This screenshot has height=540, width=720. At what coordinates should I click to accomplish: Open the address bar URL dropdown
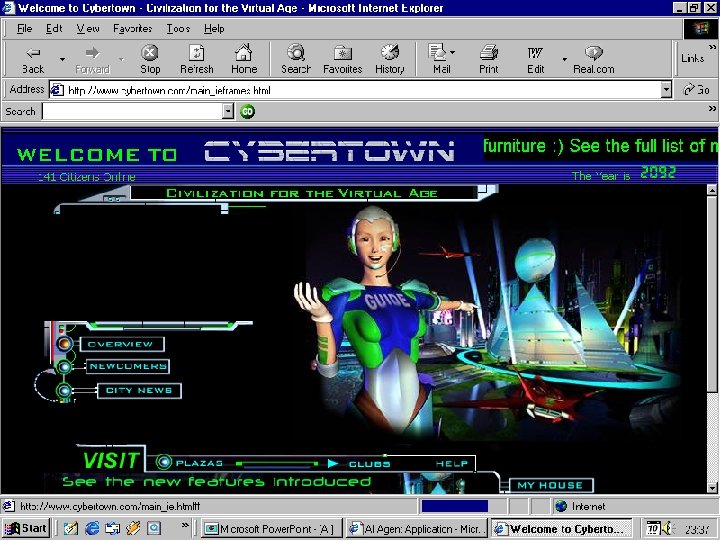pyautogui.click(x=666, y=90)
